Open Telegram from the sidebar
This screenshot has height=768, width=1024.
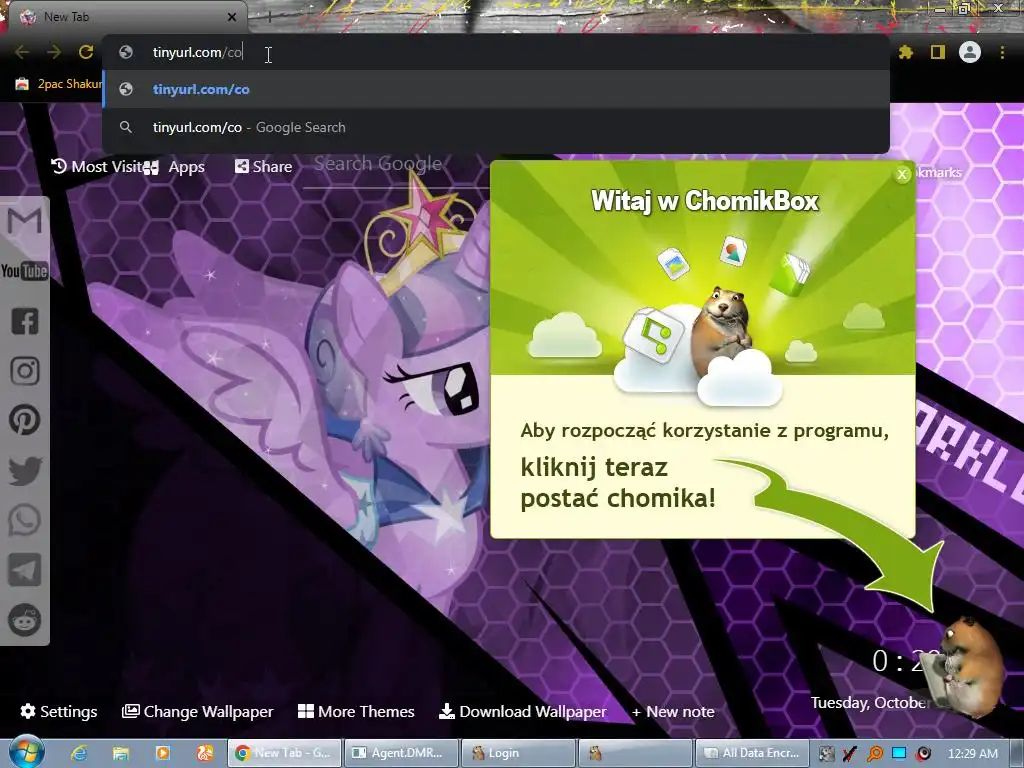(x=25, y=570)
